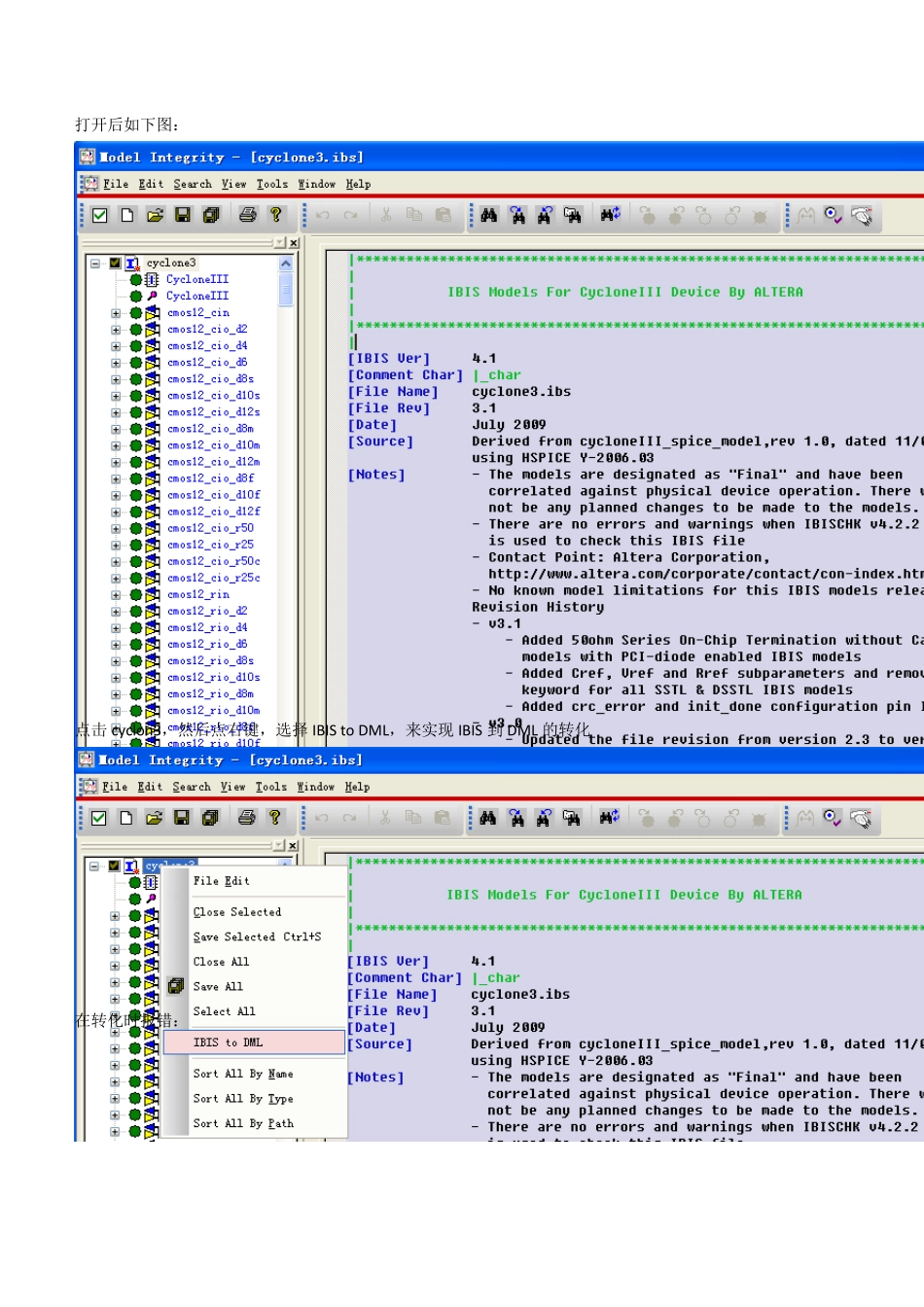Click Close Selected in the context menu

point(236,912)
